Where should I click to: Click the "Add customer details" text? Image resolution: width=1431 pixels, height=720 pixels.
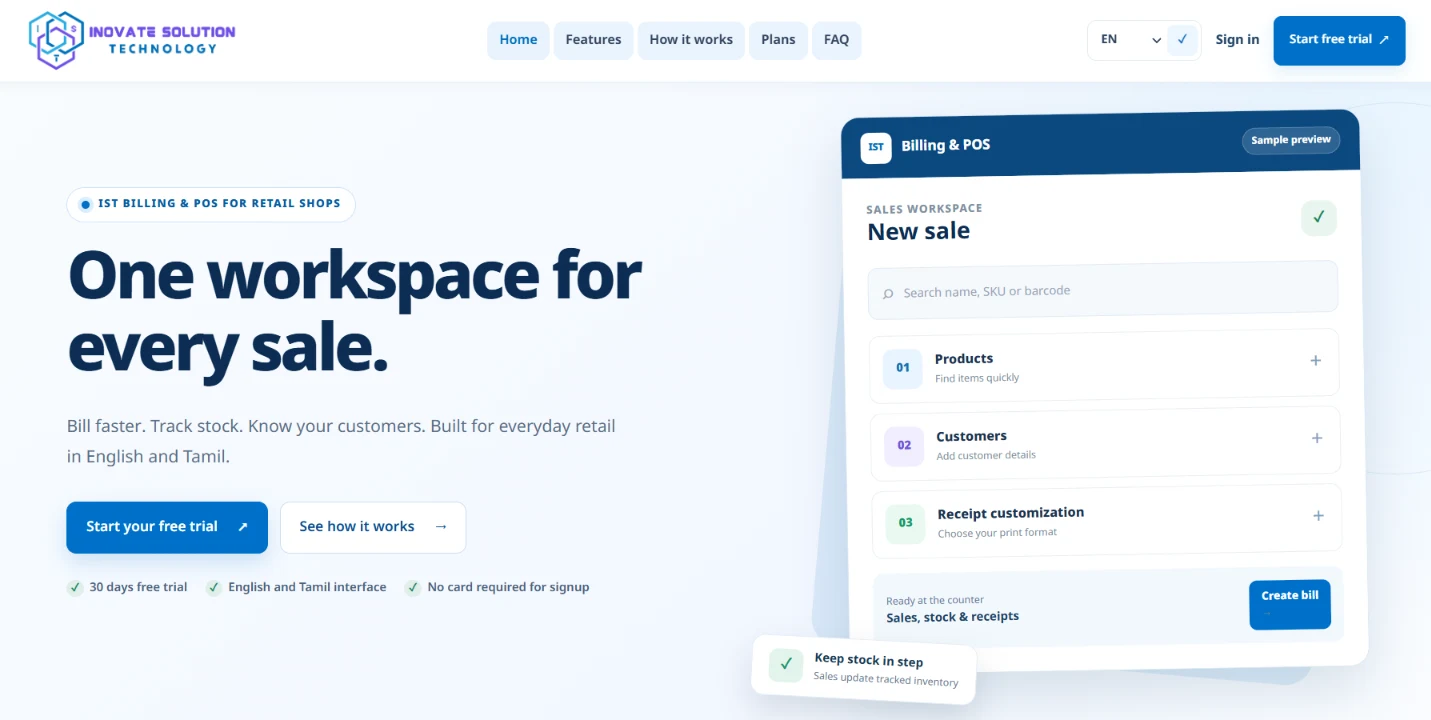pos(986,455)
